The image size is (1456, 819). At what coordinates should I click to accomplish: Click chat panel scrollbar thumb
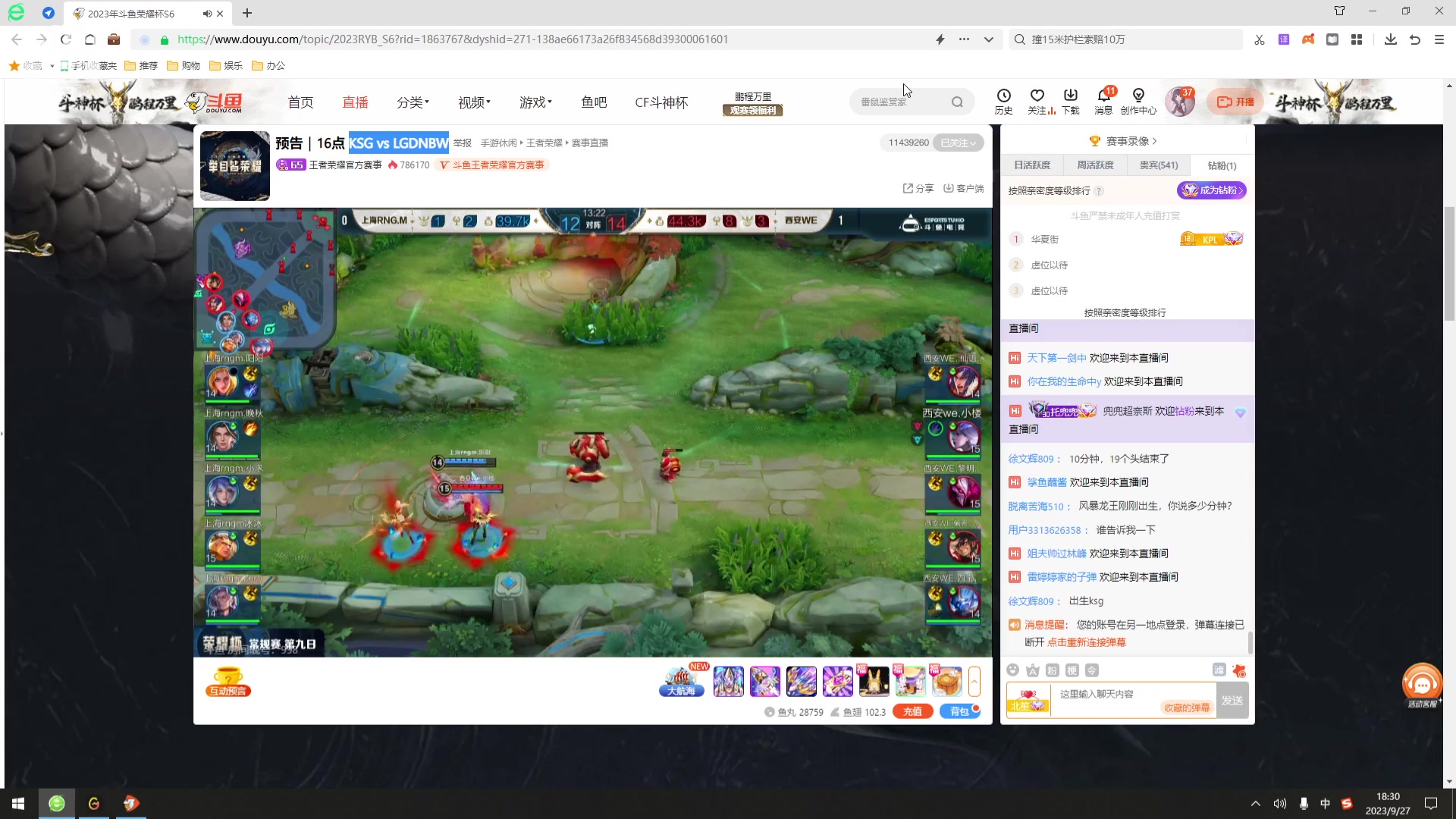[x=1250, y=642]
